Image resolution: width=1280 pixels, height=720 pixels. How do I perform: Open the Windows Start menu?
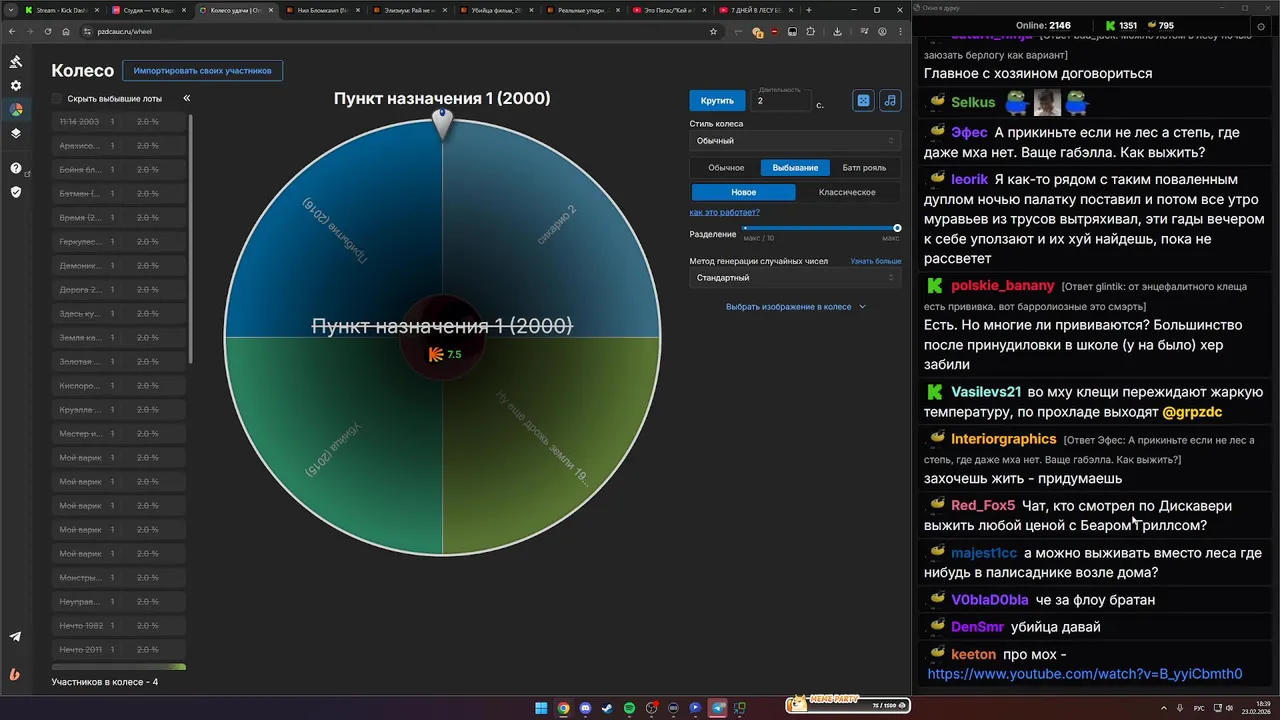point(541,708)
